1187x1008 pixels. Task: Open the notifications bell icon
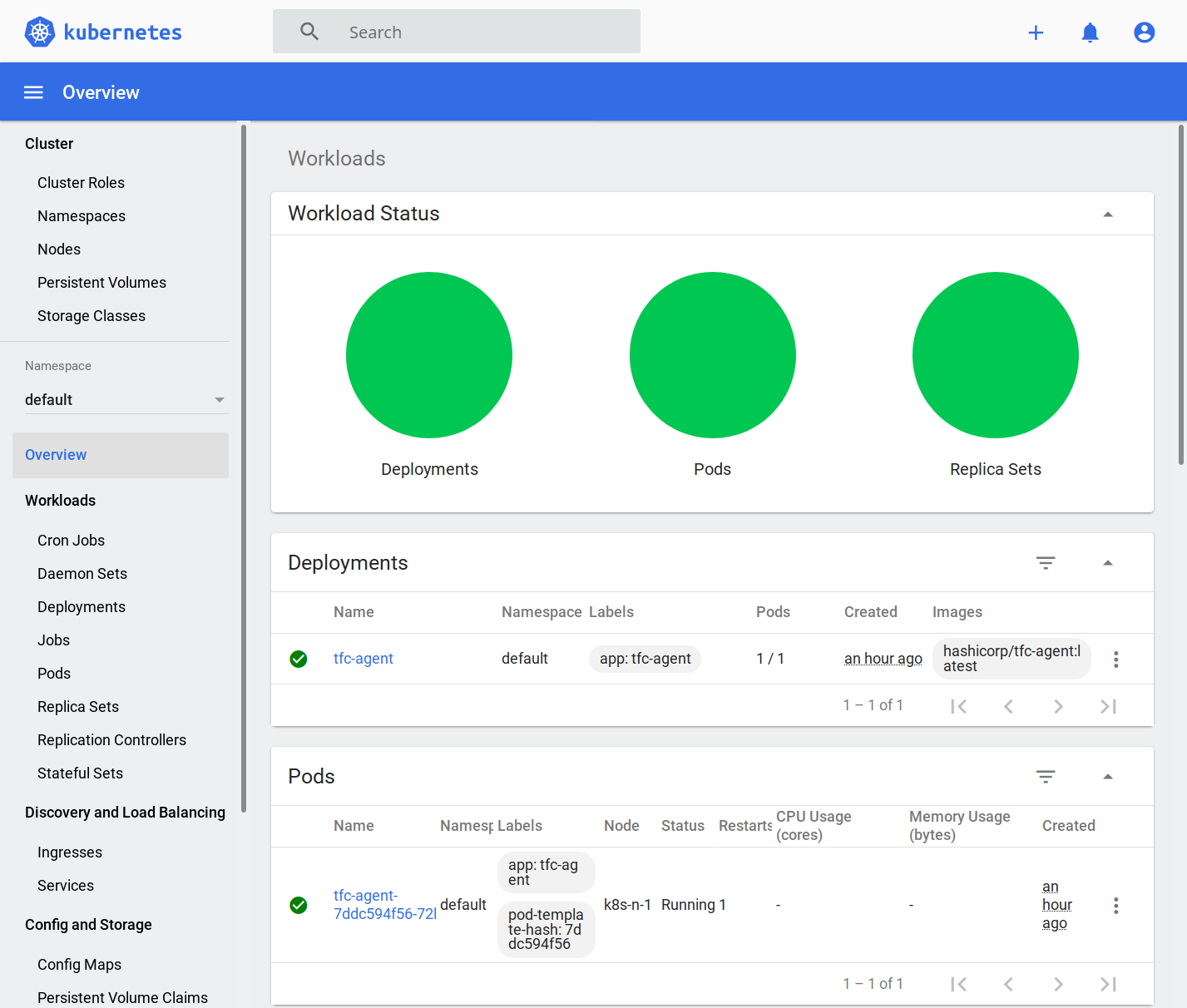pyautogui.click(x=1090, y=32)
